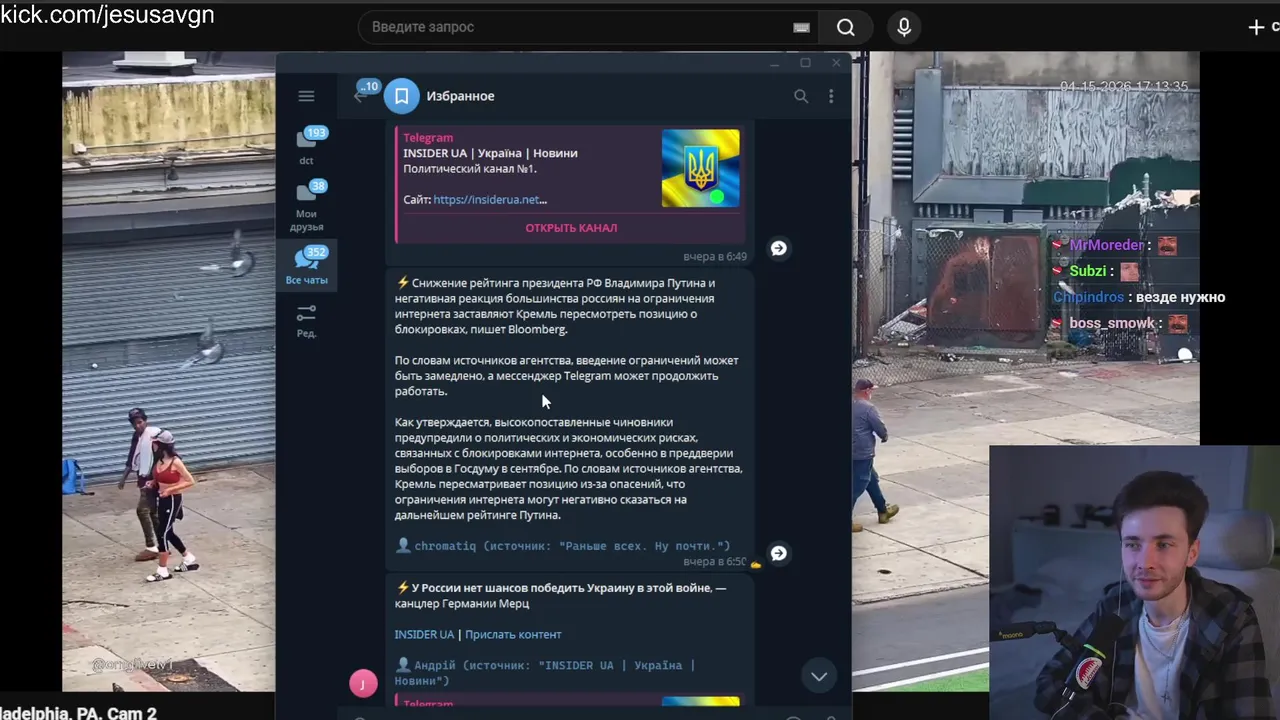
Task: Go back using the arrow beside Избранное
Action: click(360, 96)
